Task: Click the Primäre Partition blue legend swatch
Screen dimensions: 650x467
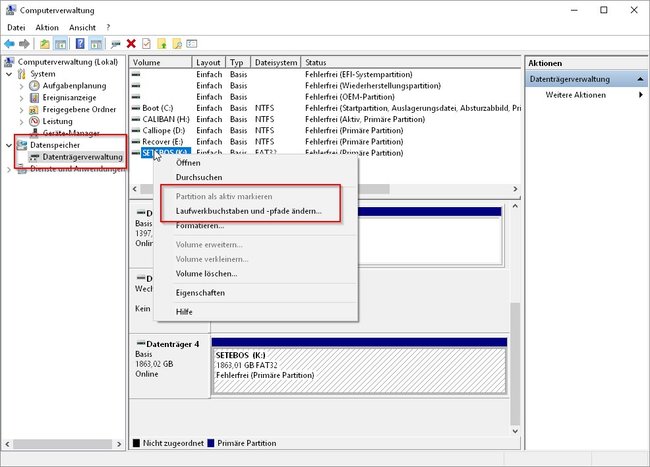Action: coord(211,443)
